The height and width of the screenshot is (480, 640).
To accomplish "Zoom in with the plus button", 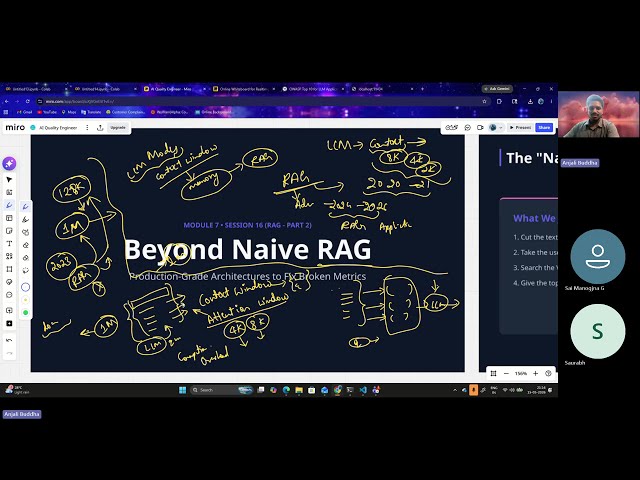I will click(536, 373).
